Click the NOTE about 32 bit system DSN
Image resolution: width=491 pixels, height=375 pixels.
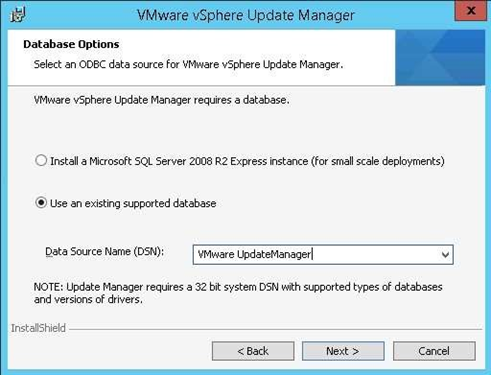point(238,293)
